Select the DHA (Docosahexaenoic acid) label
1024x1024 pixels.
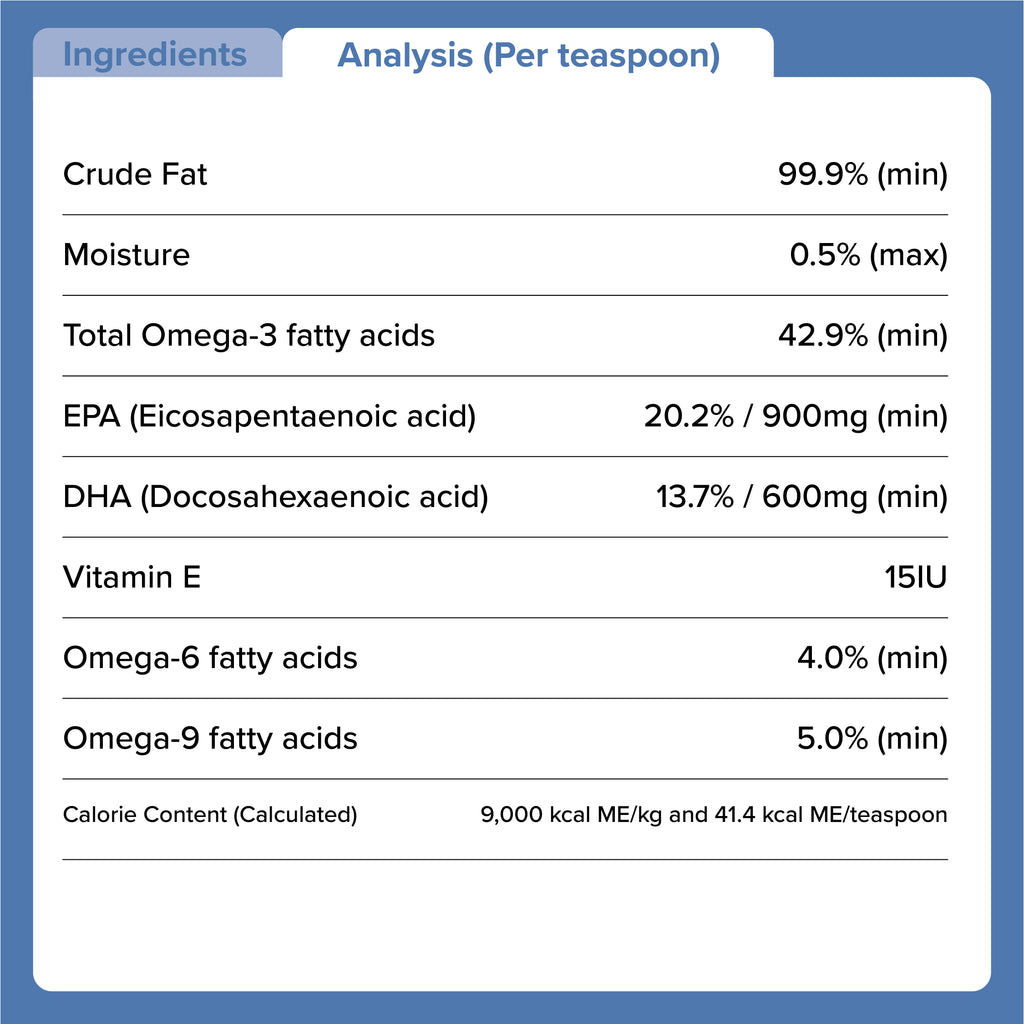275,496
